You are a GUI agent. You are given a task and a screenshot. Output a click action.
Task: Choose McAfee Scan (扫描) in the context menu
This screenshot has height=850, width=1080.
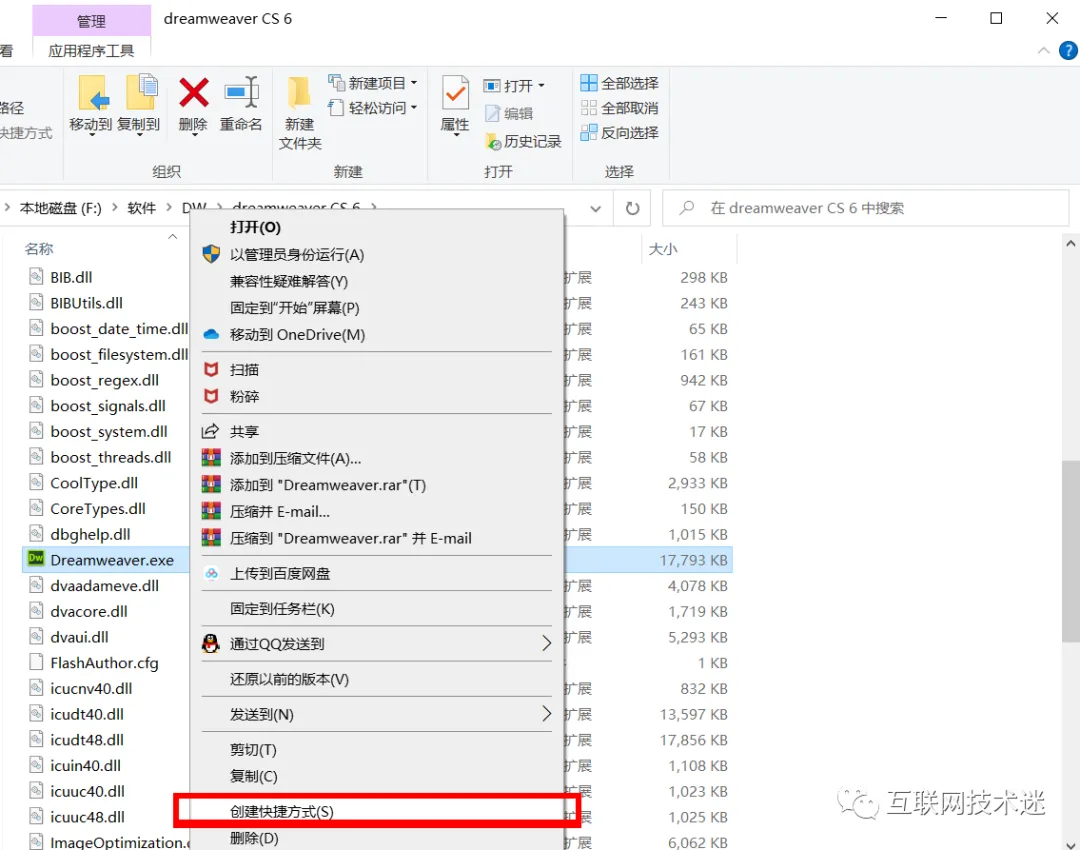pos(376,370)
